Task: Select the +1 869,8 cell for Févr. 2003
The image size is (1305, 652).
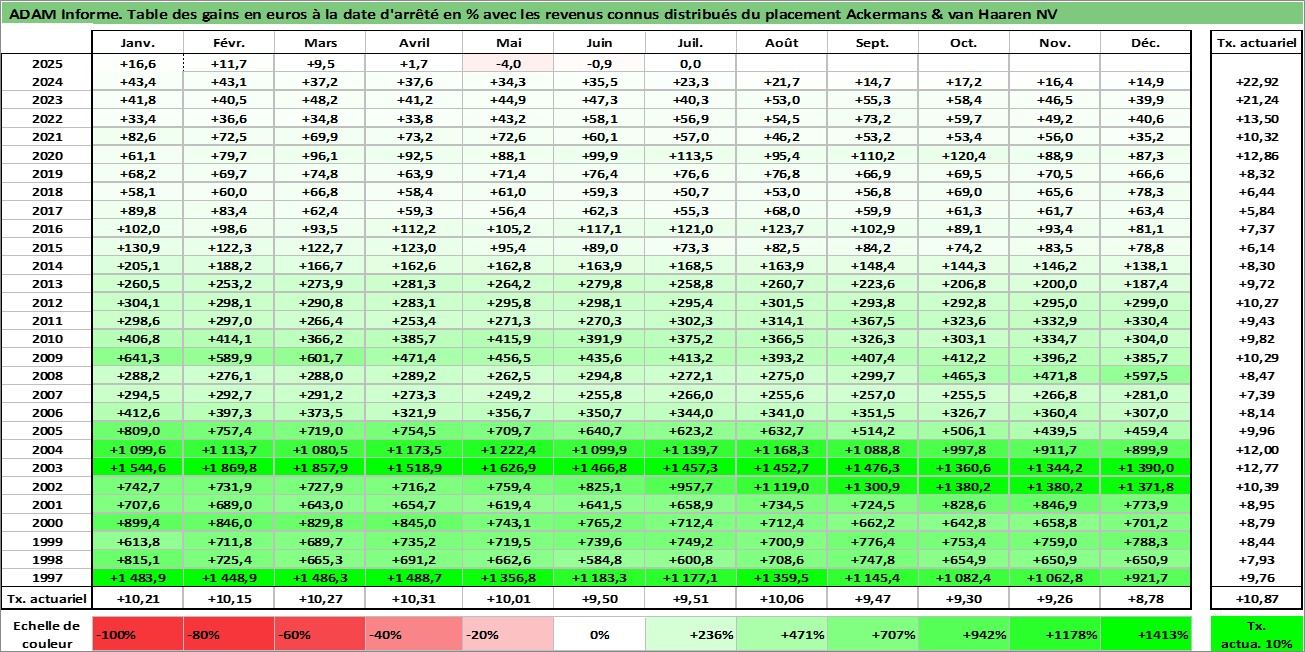Action: coord(229,468)
